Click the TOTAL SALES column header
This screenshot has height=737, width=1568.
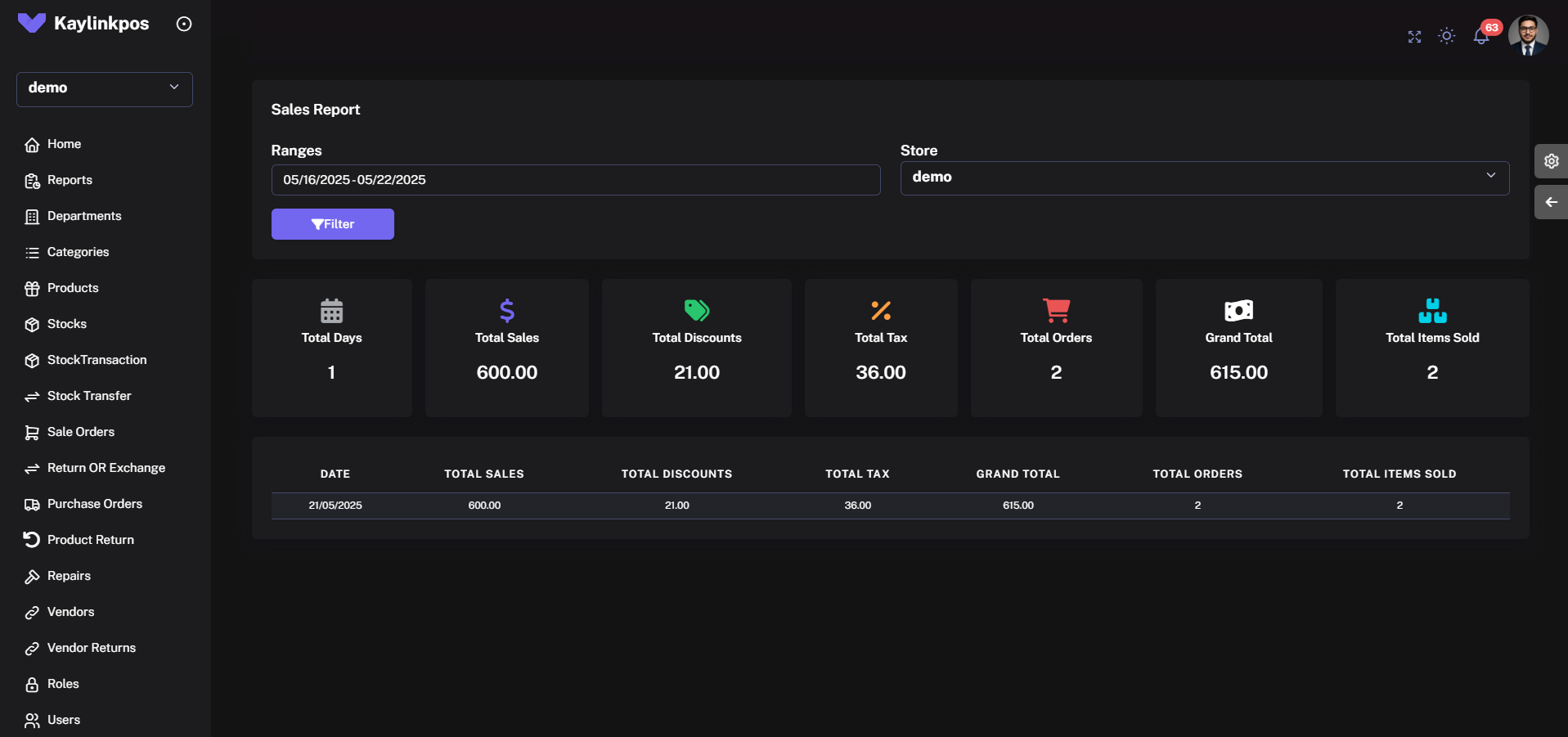[484, 474]
